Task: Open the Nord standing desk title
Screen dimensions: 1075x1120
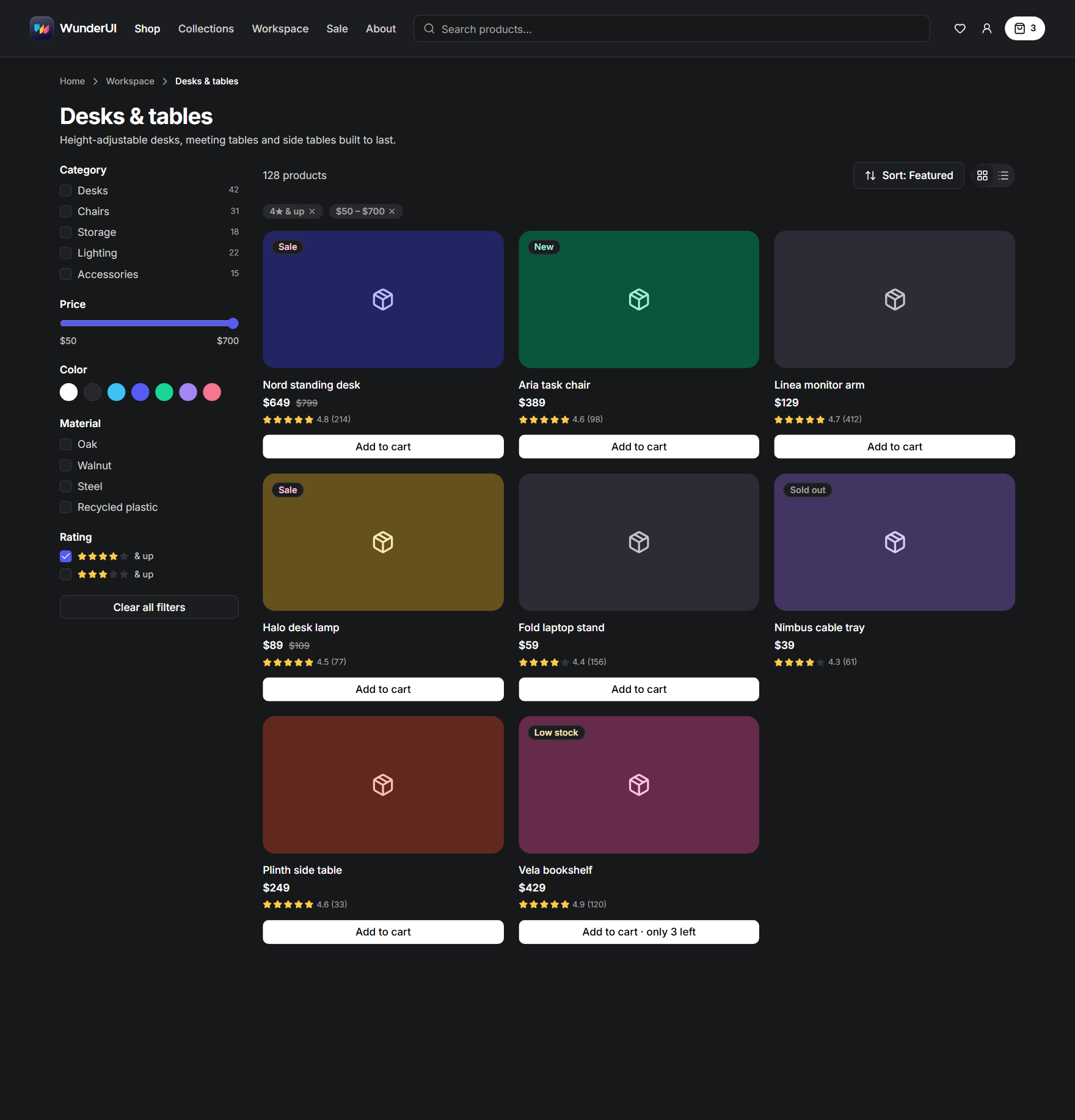Action: [312, 385]
